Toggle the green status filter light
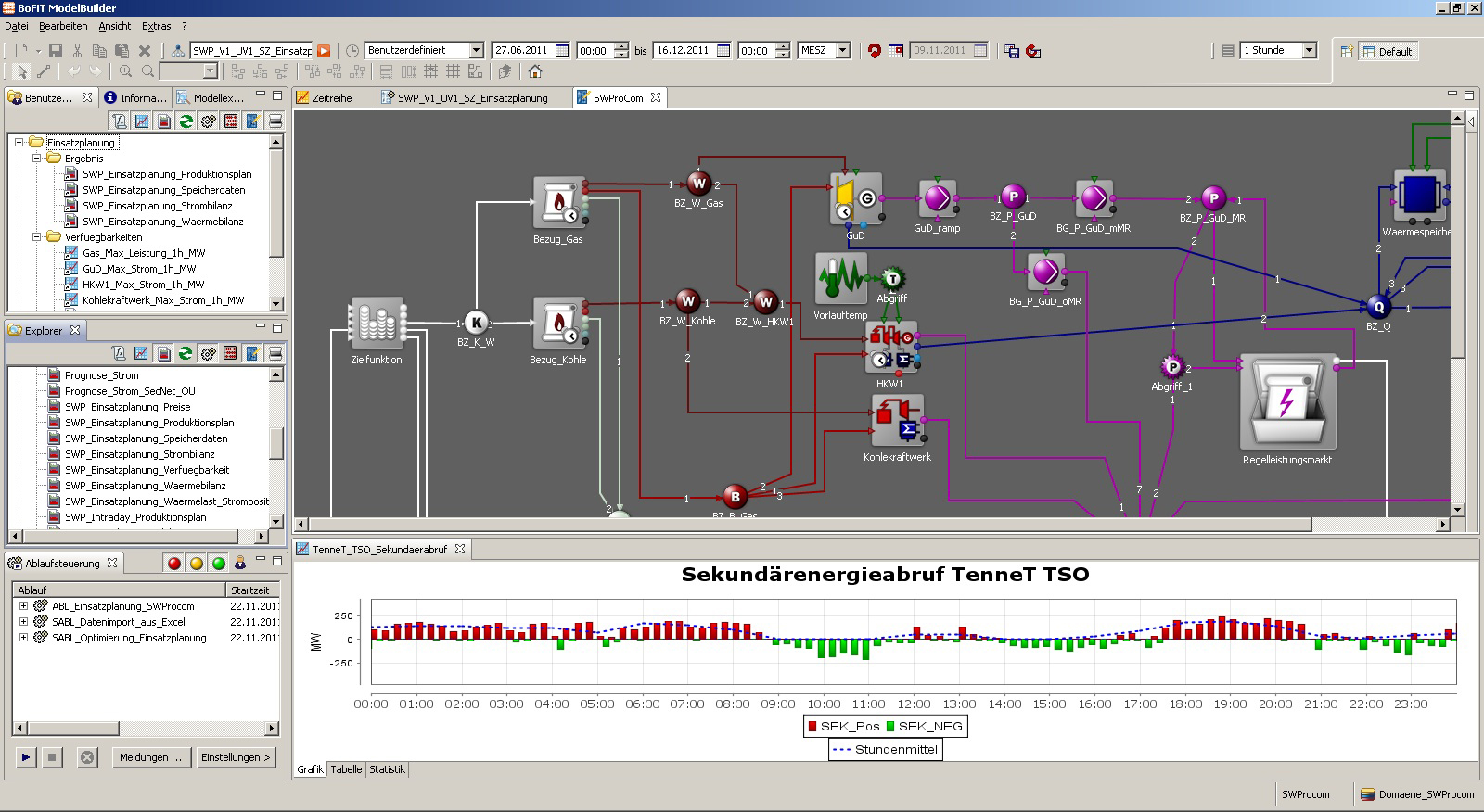The image size is (1484, 812). pyautogui.click(x=219, y=563)
